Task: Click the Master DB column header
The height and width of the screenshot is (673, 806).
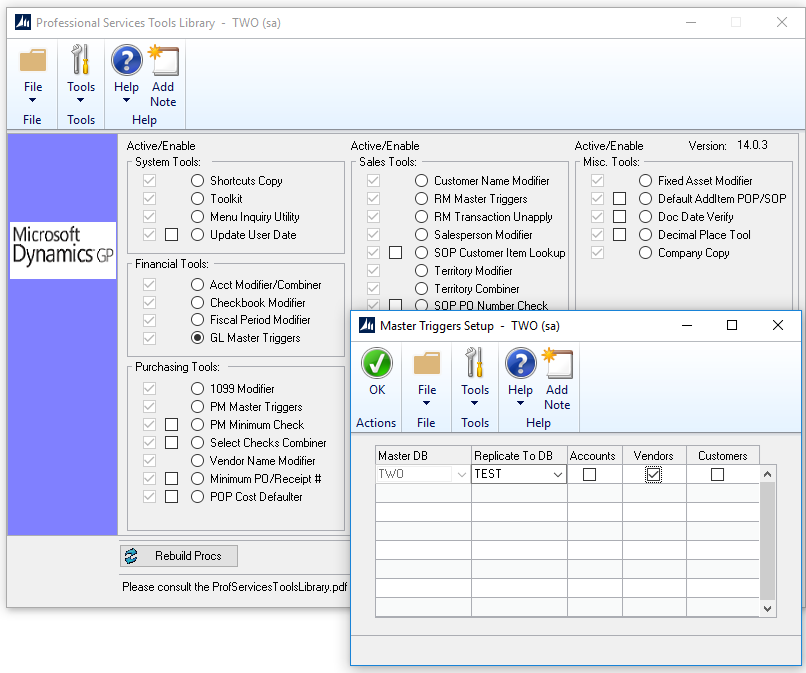Action: tap(423, 456)
